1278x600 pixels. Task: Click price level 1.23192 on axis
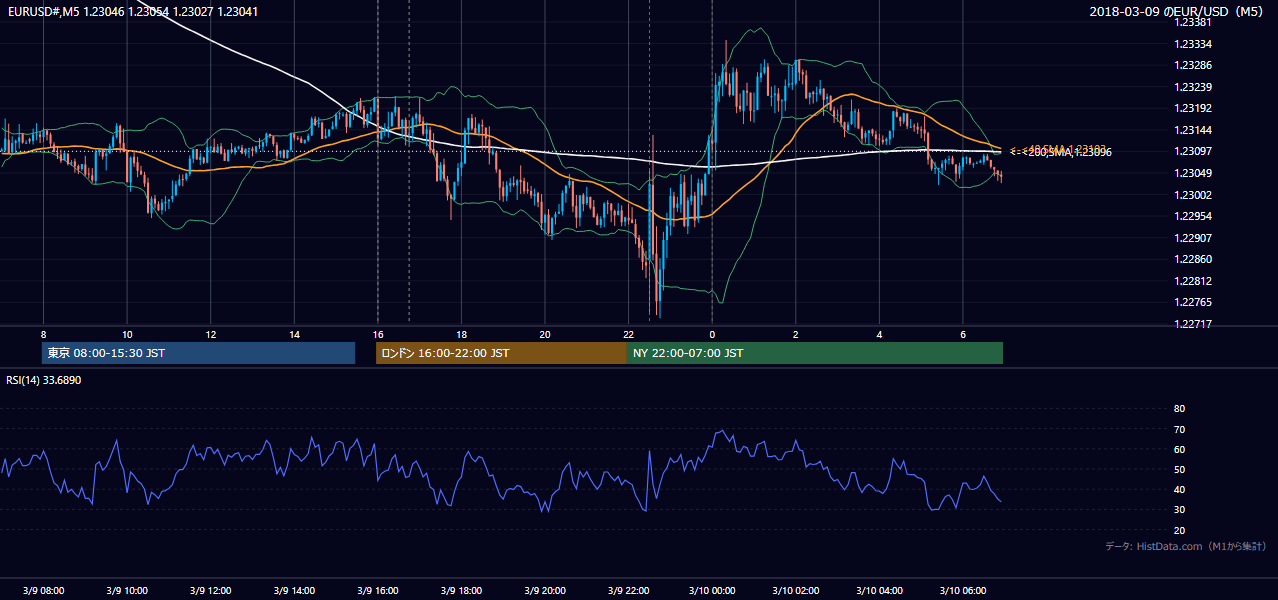click(1193, 108)
